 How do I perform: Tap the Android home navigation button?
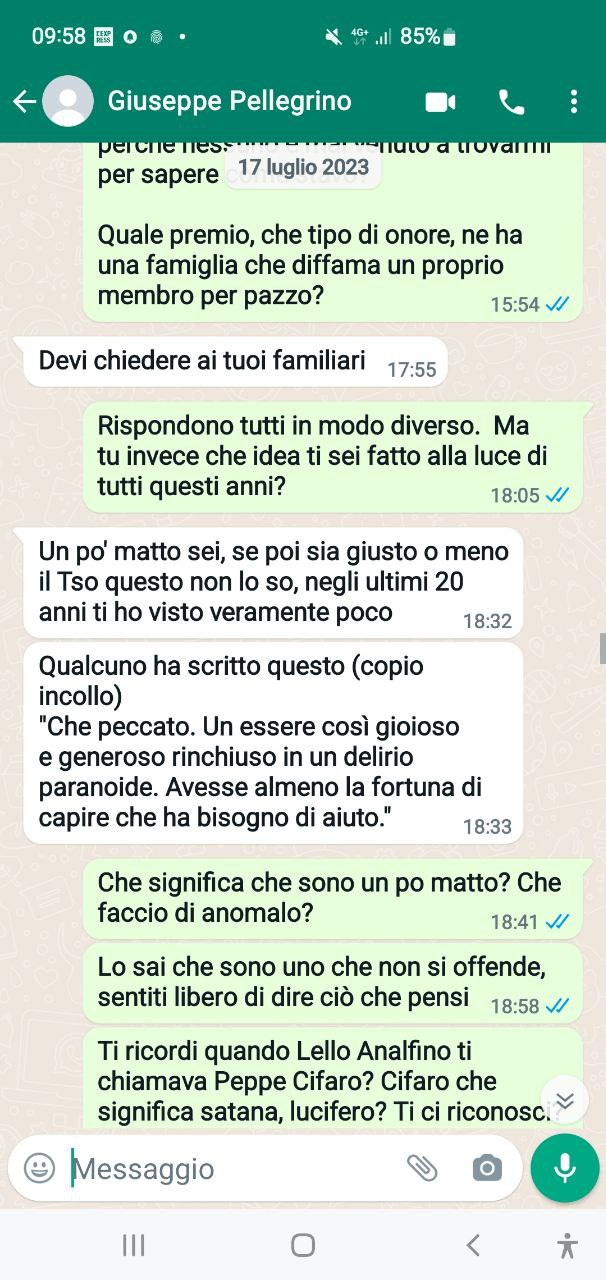[303, 1245]
